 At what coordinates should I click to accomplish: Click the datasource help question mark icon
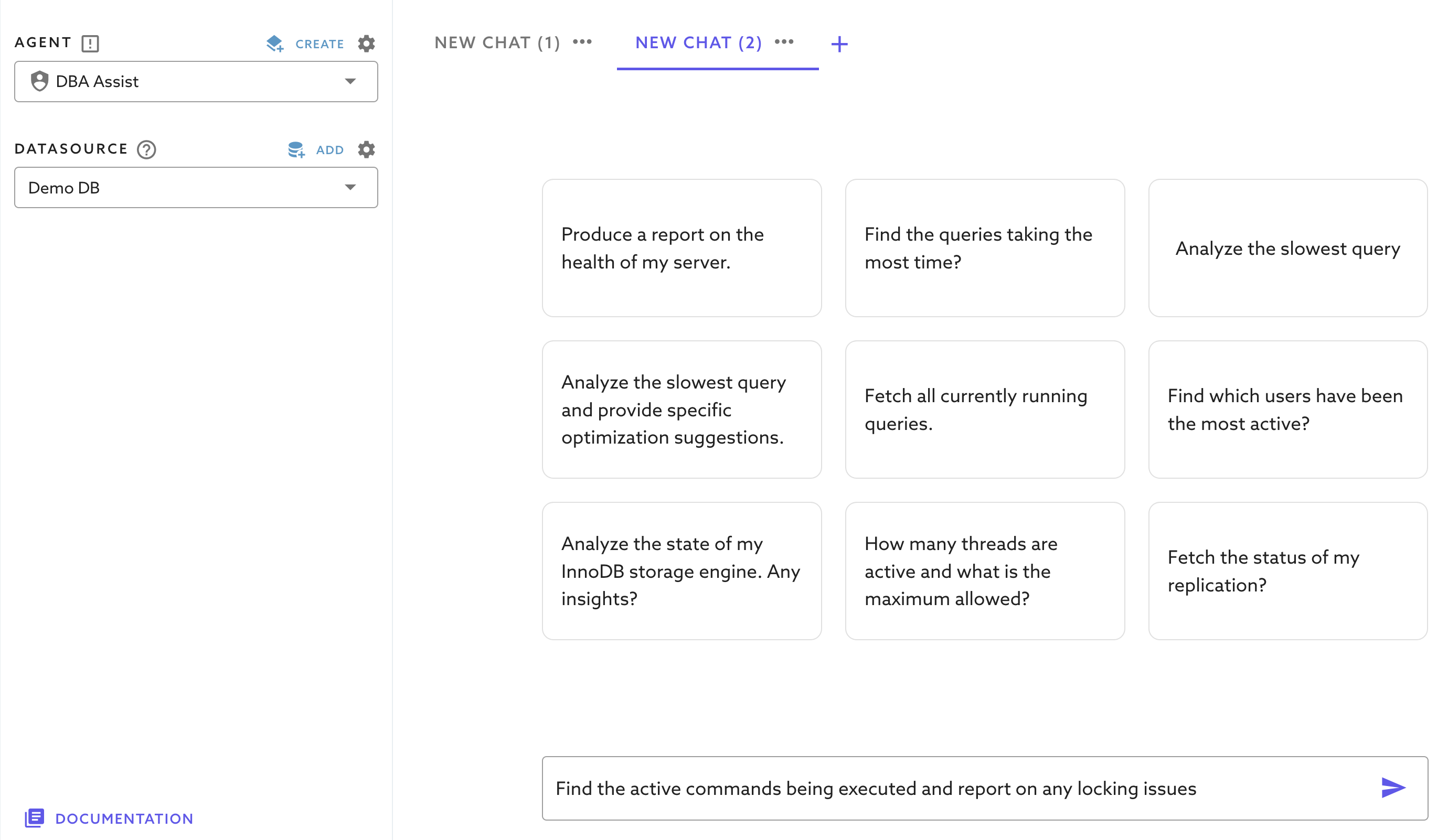coord(146,149)
